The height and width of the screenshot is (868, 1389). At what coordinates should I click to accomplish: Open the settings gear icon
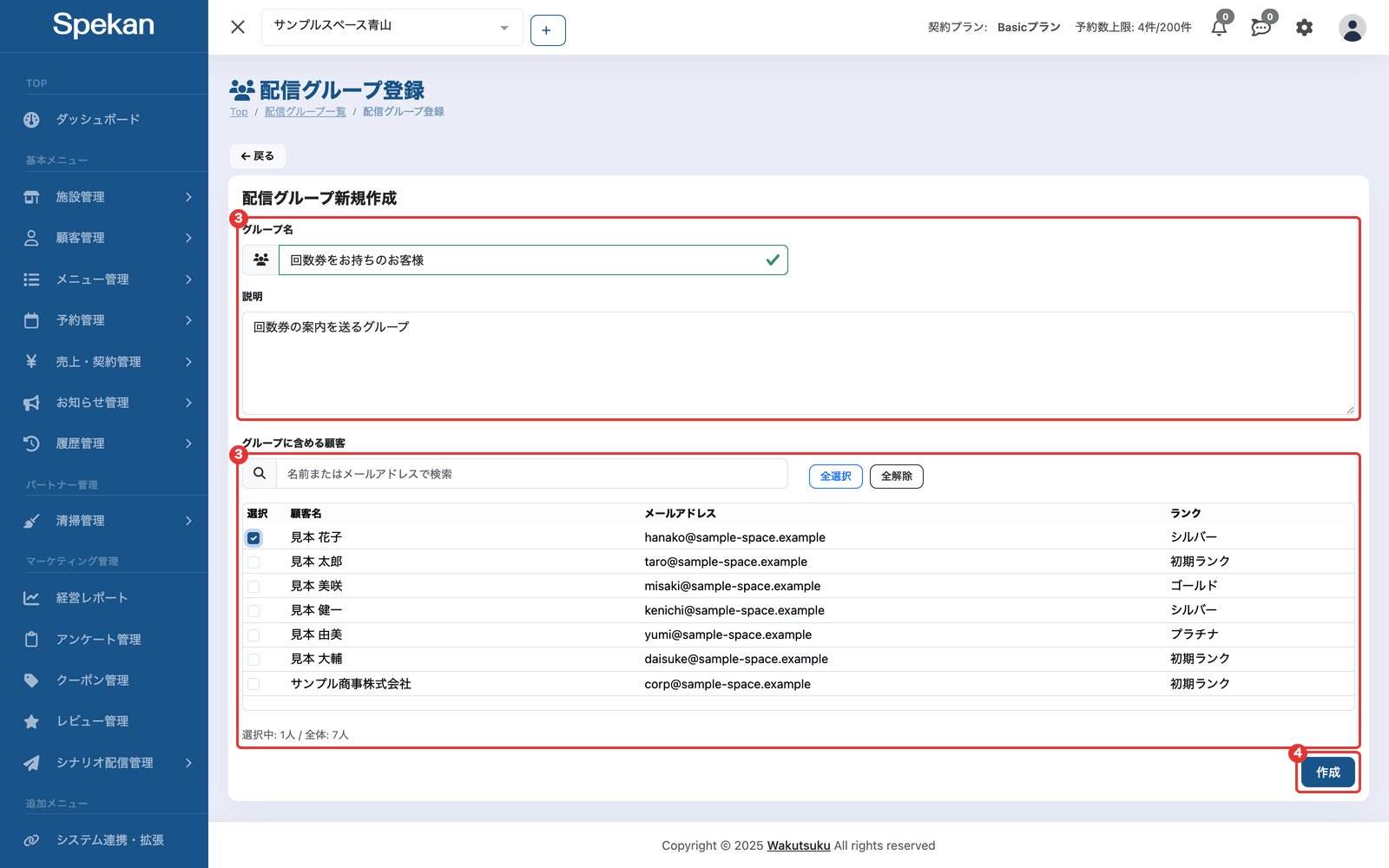point(1304,28)
